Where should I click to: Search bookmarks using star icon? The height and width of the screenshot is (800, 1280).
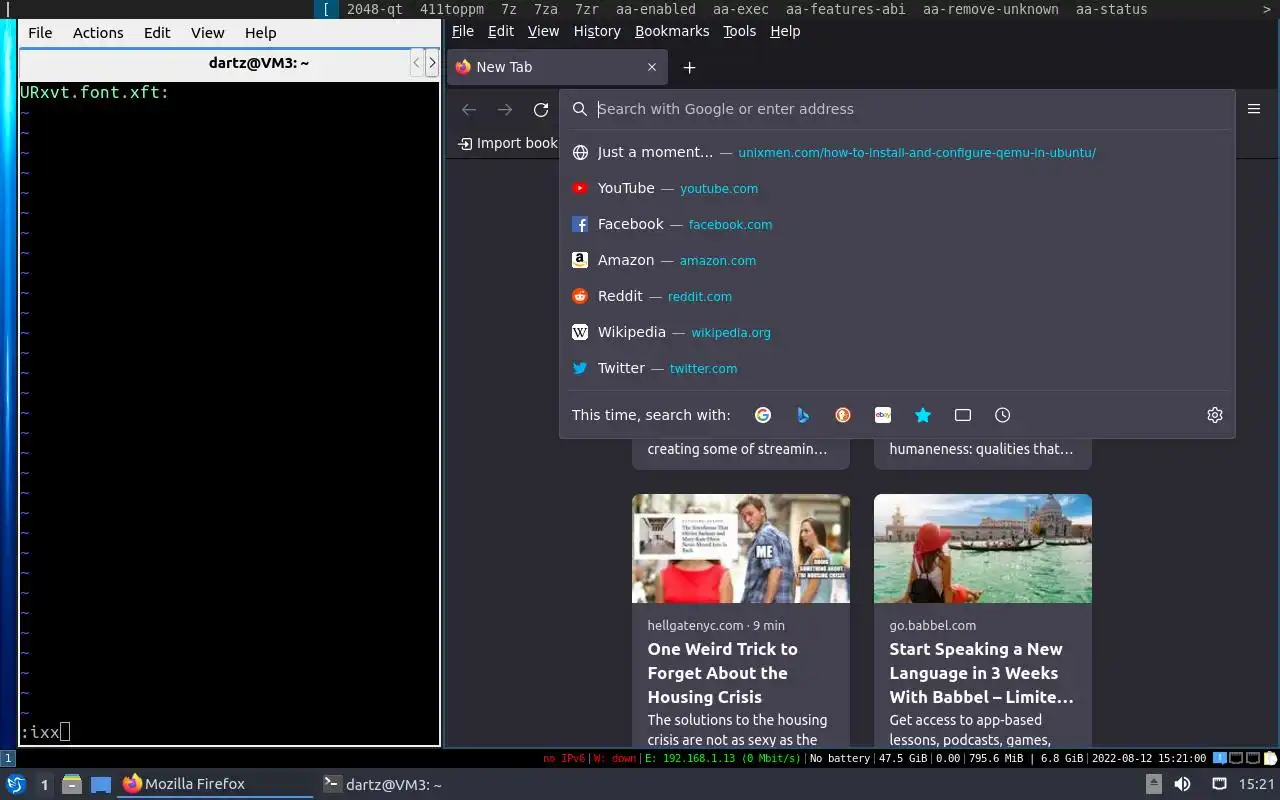923,415
